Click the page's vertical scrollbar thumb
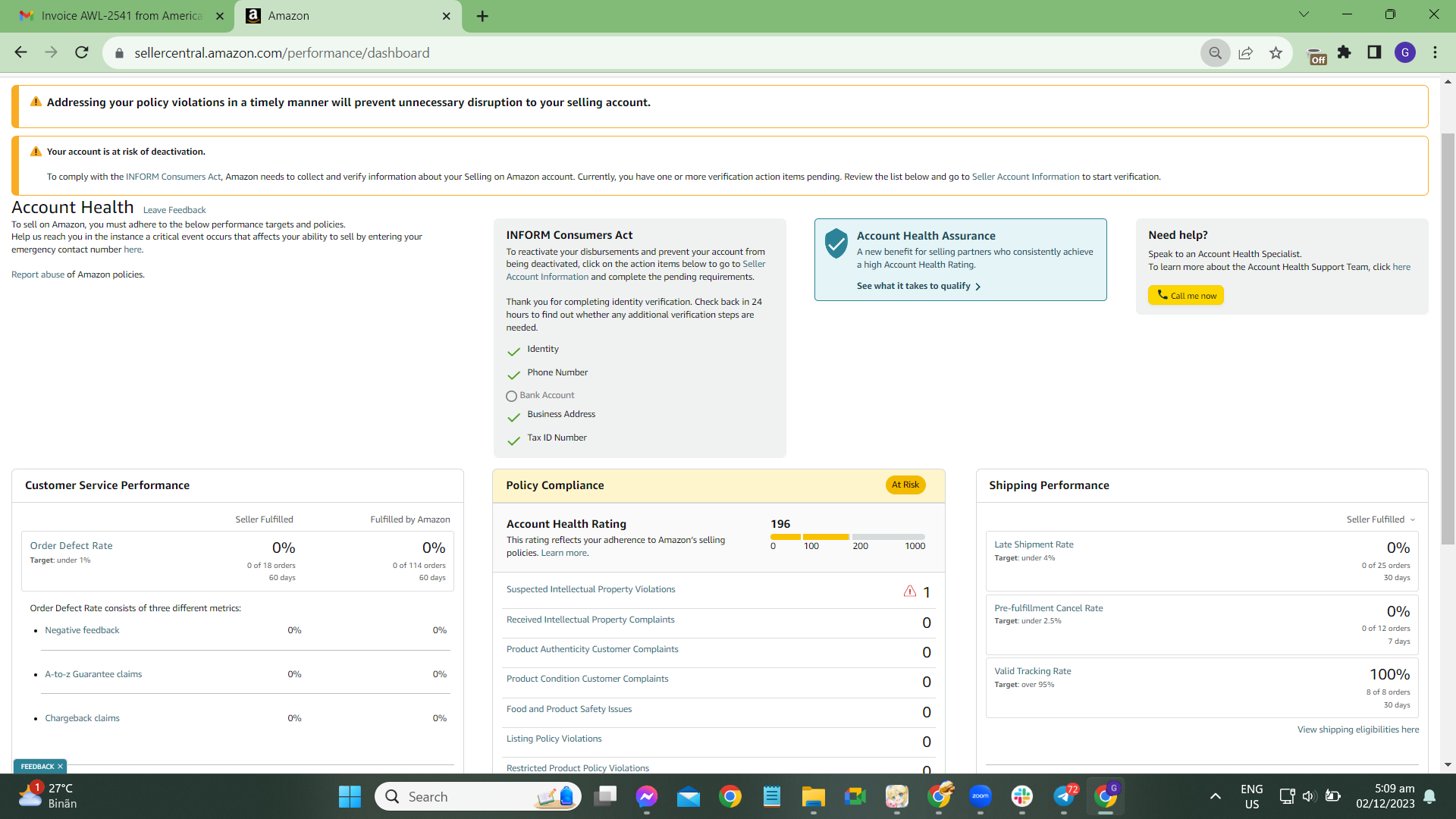The image size is (1456, 819). (1448, 339)
